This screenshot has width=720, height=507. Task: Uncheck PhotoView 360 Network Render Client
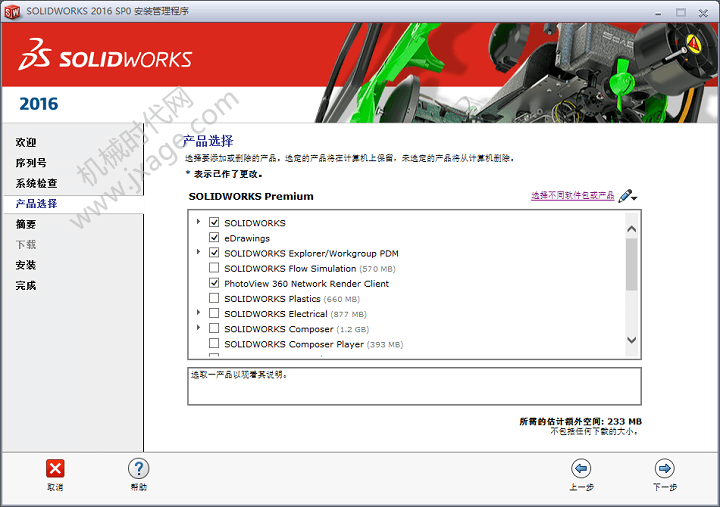(214, 283)
